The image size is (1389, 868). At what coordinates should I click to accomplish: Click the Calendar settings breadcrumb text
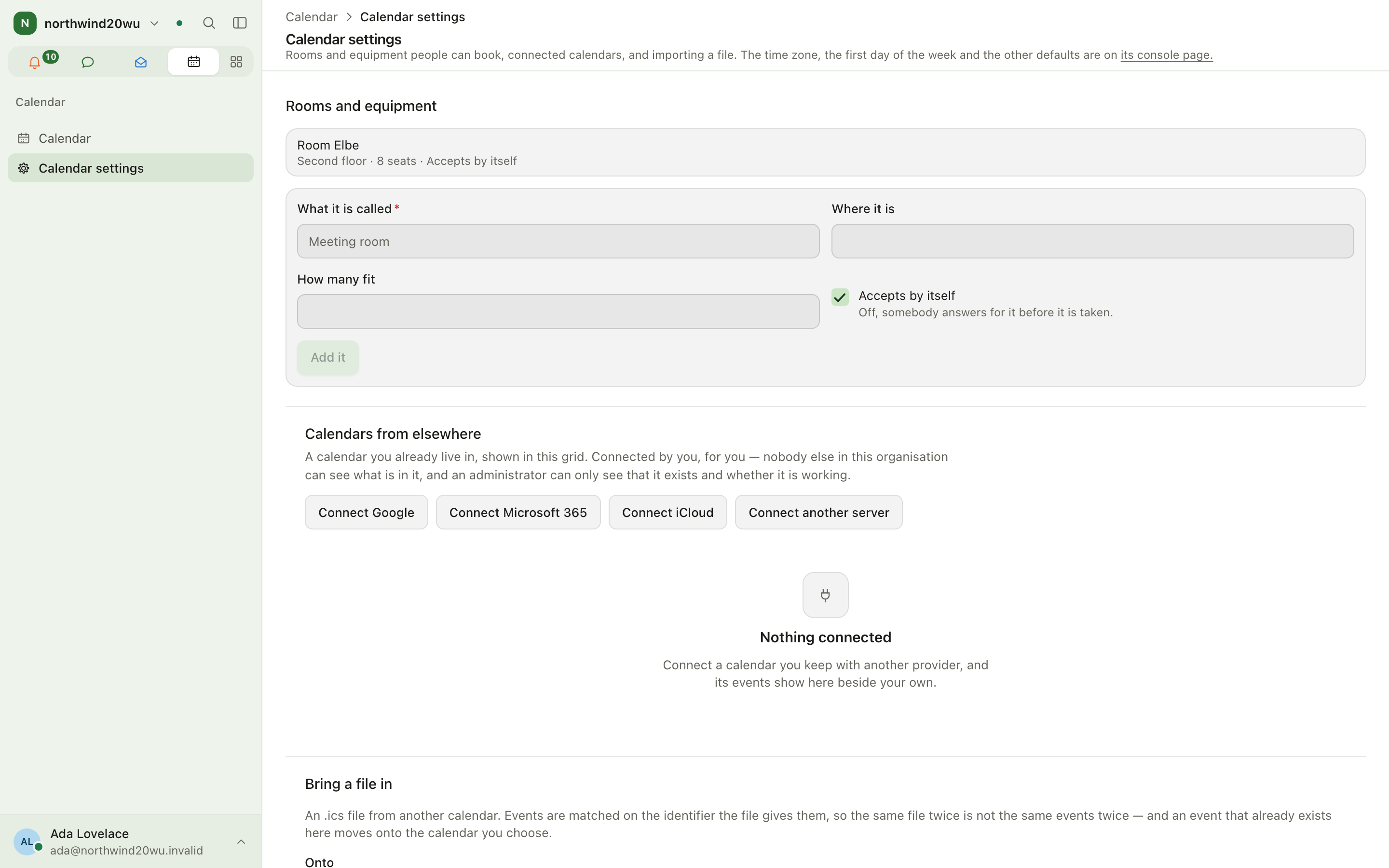pos(412,17)
